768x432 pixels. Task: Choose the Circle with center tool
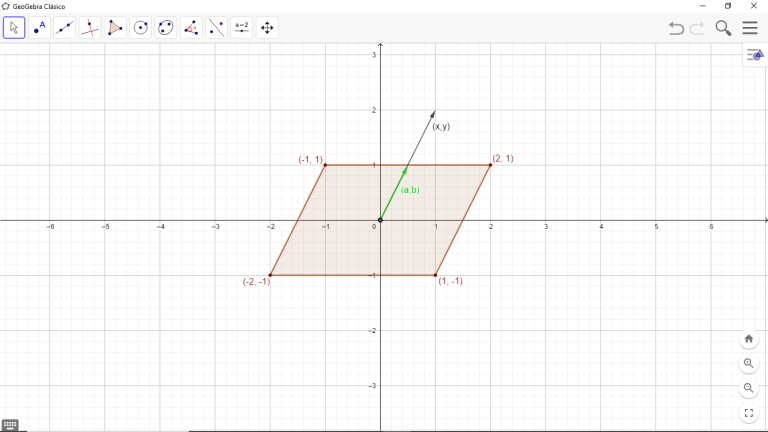[x=141, y=28]
